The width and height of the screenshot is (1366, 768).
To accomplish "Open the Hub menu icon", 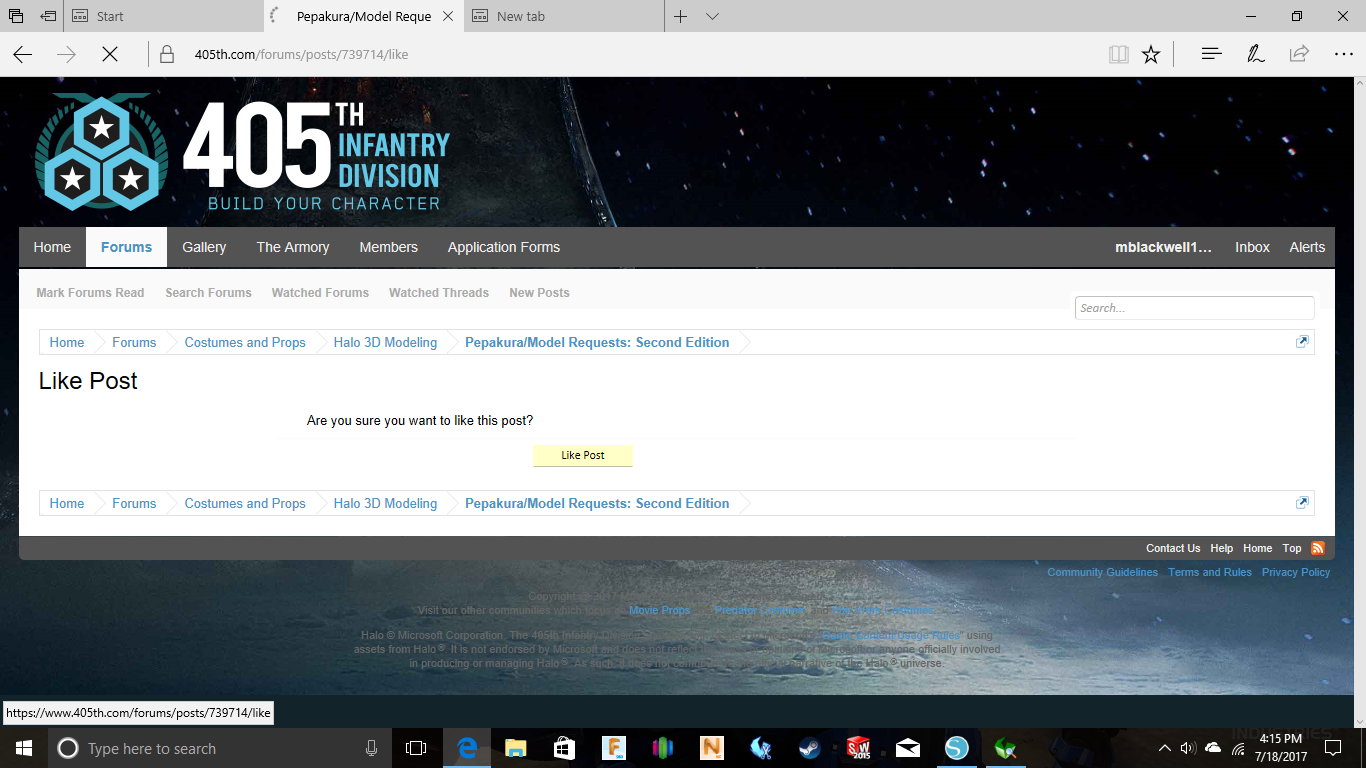I will [x=1212, y=54].
